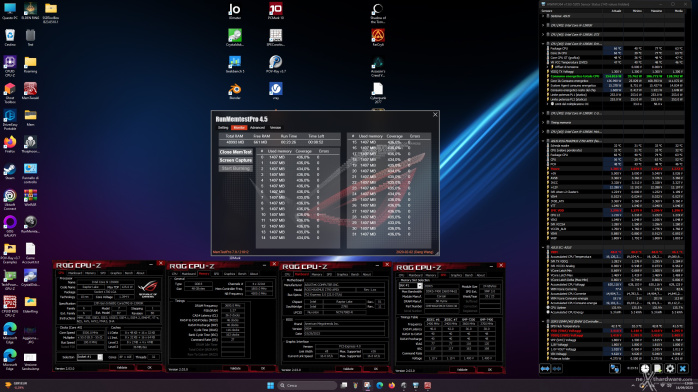Open Firefox on the taskbar
Screen dimensions: 698x392
click(392, 385)
